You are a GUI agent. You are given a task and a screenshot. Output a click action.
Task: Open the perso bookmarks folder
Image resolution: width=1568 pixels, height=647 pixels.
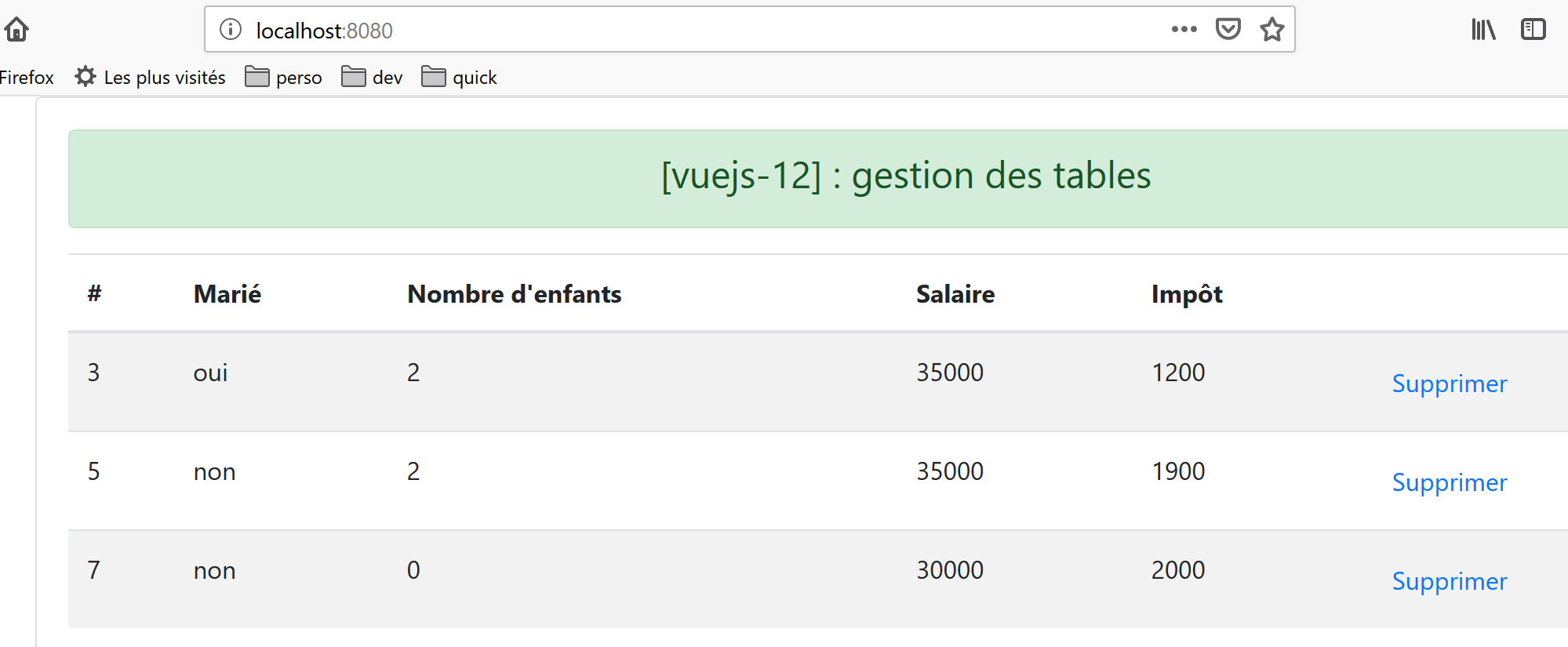coord(284,77)
